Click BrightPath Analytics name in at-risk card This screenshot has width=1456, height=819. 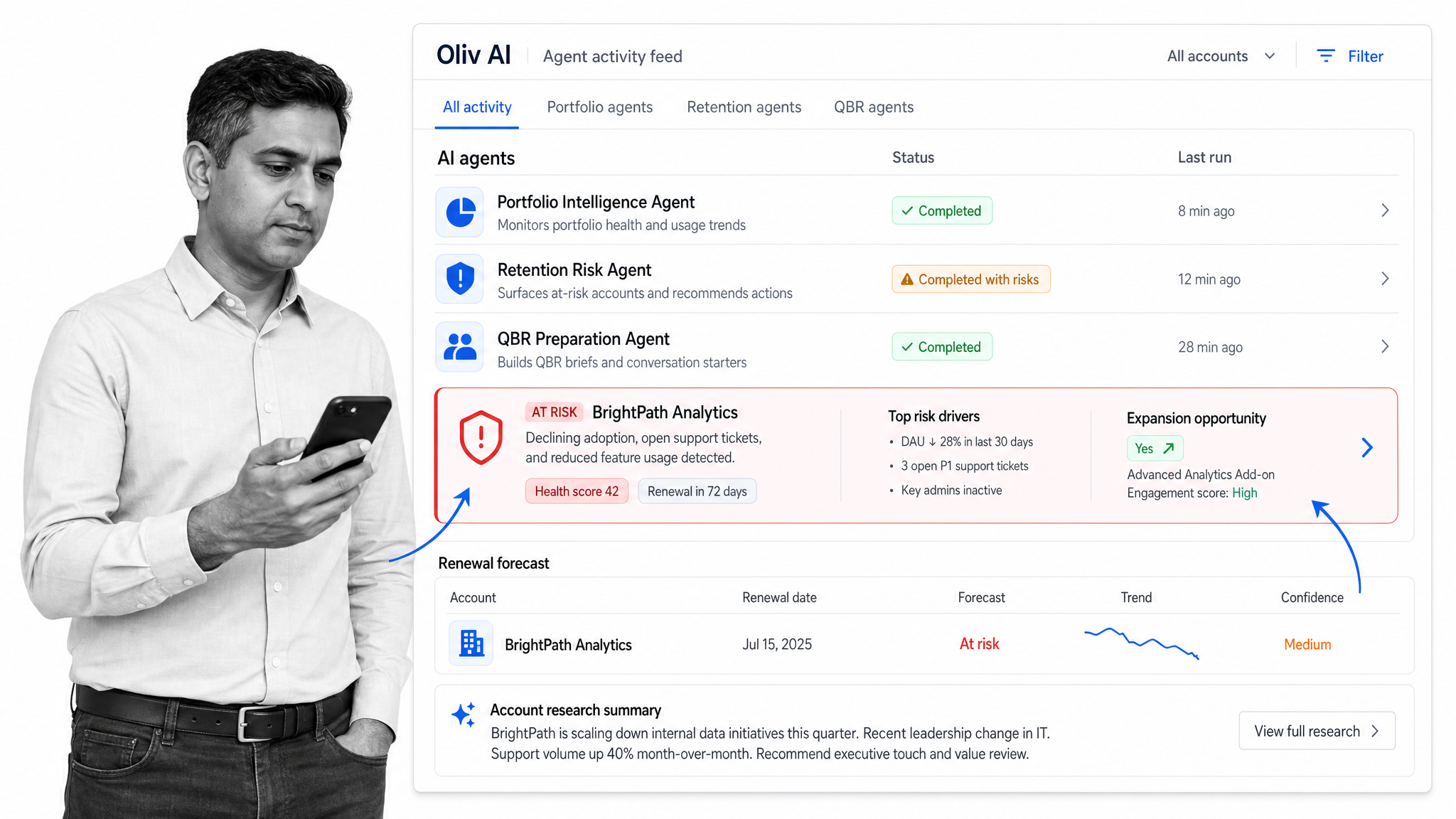(x=665, y=412)
